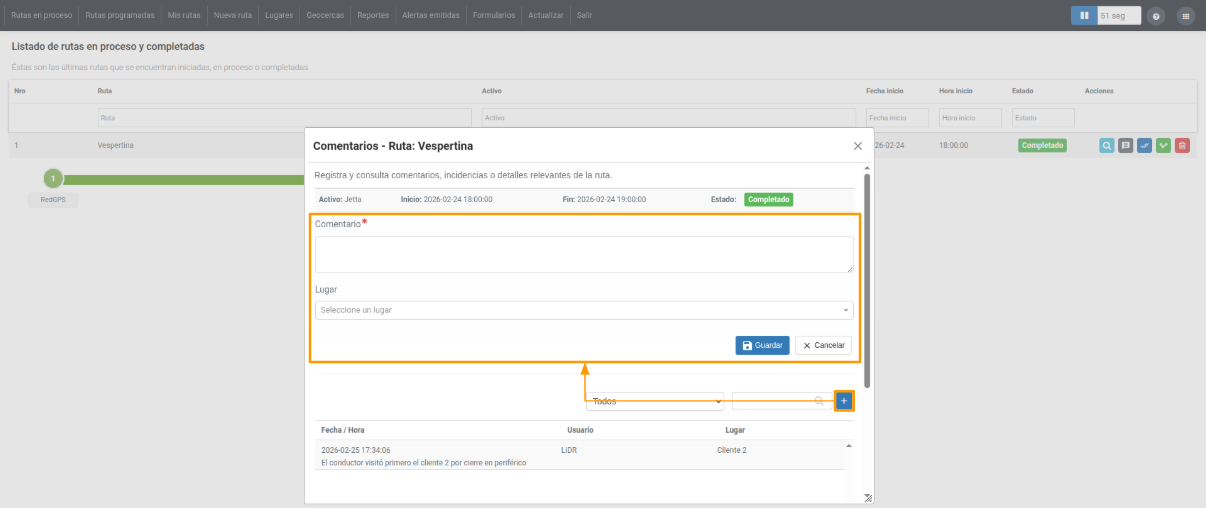Click the search magnifier in the comments filter

pyautogui.click(x=819, y=401)
